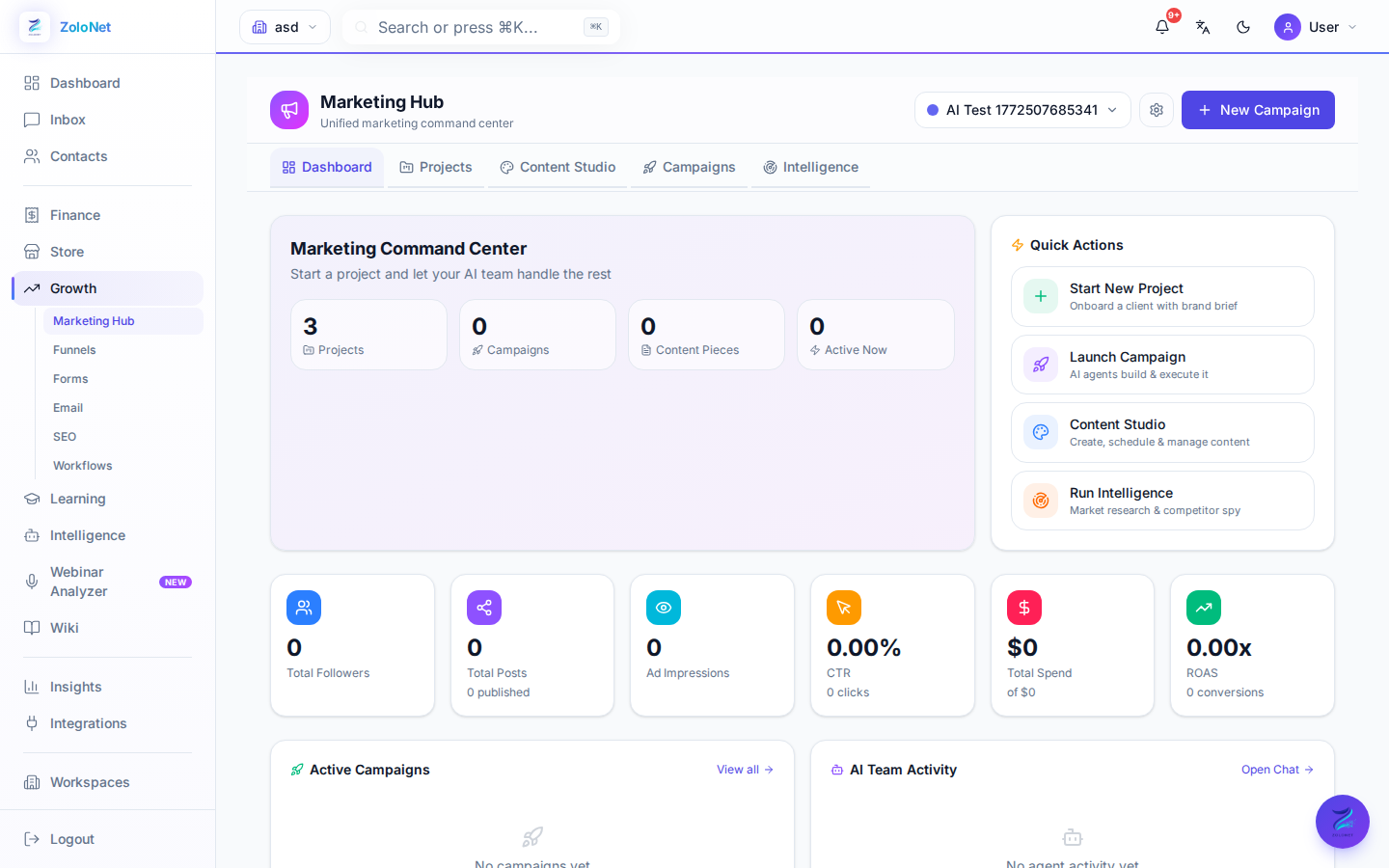Go to Contacts in the sidebar

coord(107,156)
